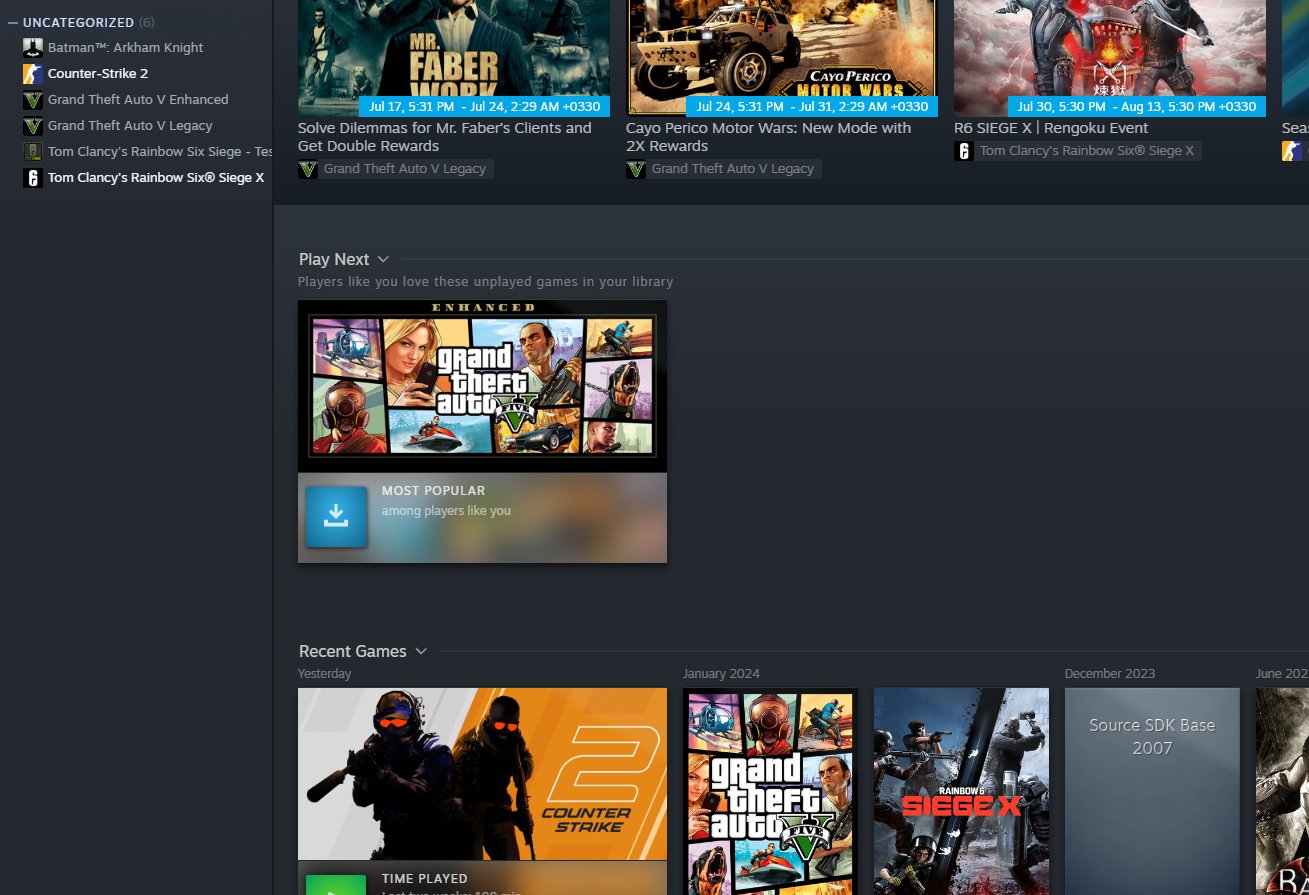Click Grand Theft Auto V Legacy tag under Cayo Perico
The image size is (1309, 895).
tap(733, 169)
